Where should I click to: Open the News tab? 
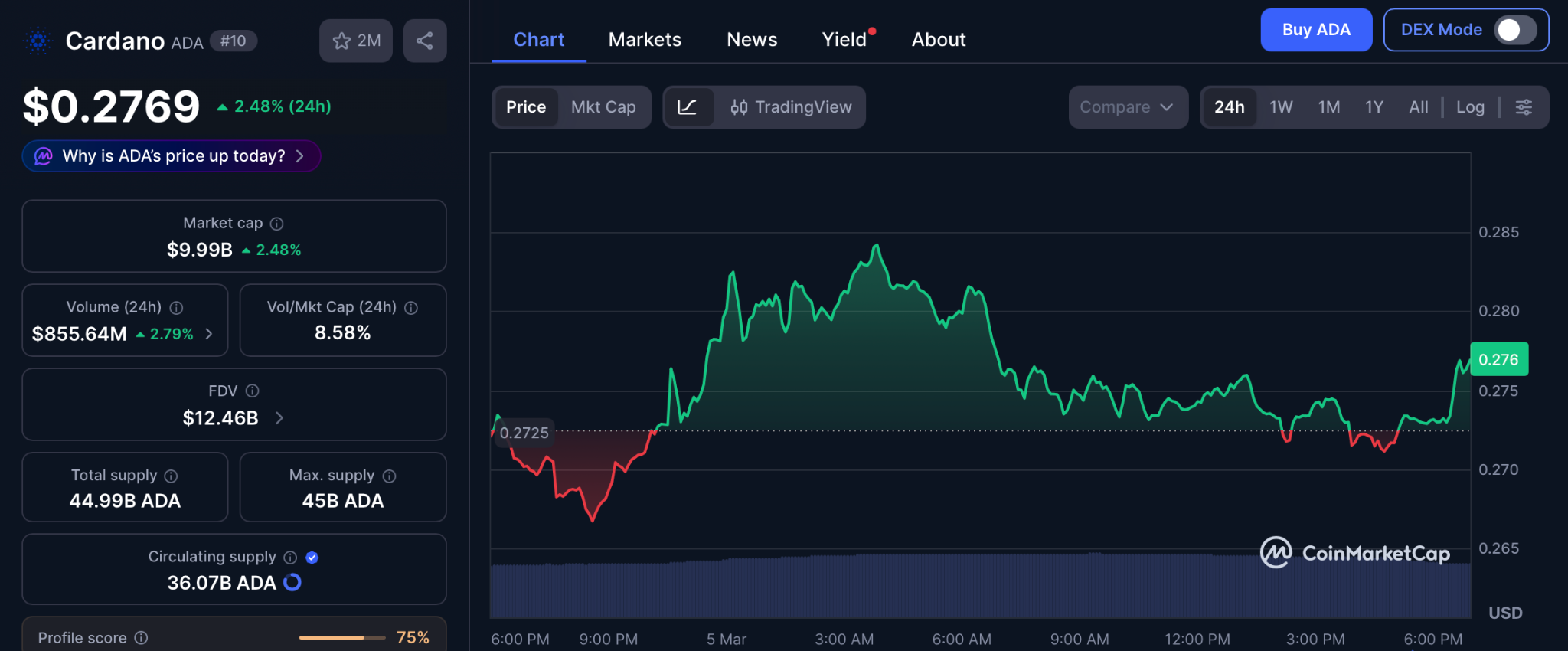752,40
